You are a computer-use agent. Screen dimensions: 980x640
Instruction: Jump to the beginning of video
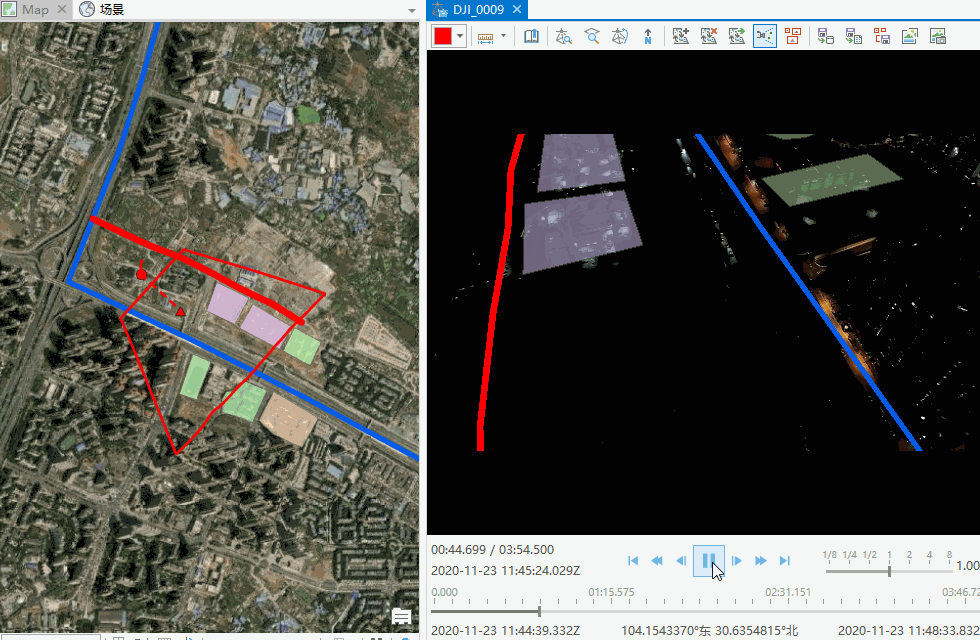[632, 561]
